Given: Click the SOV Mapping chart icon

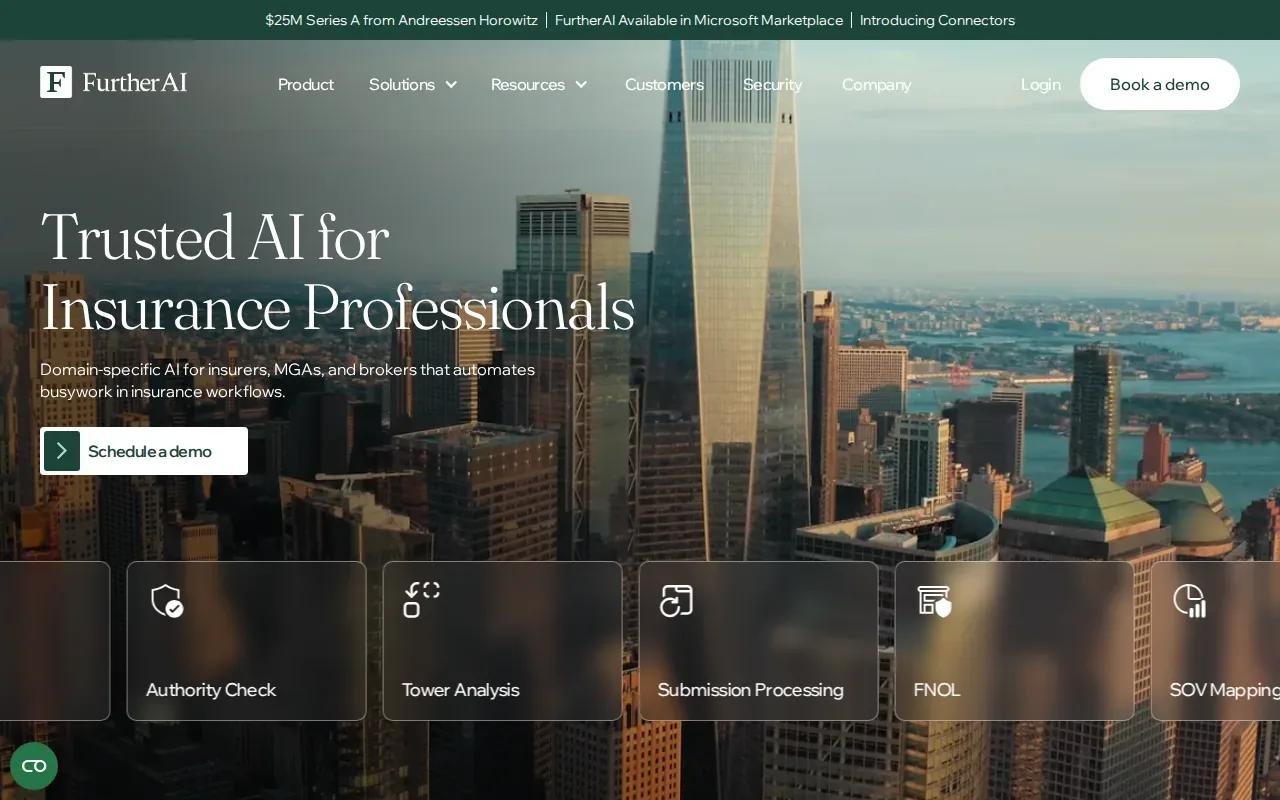Looking at the screenshot, I should tap(1190, 601).
